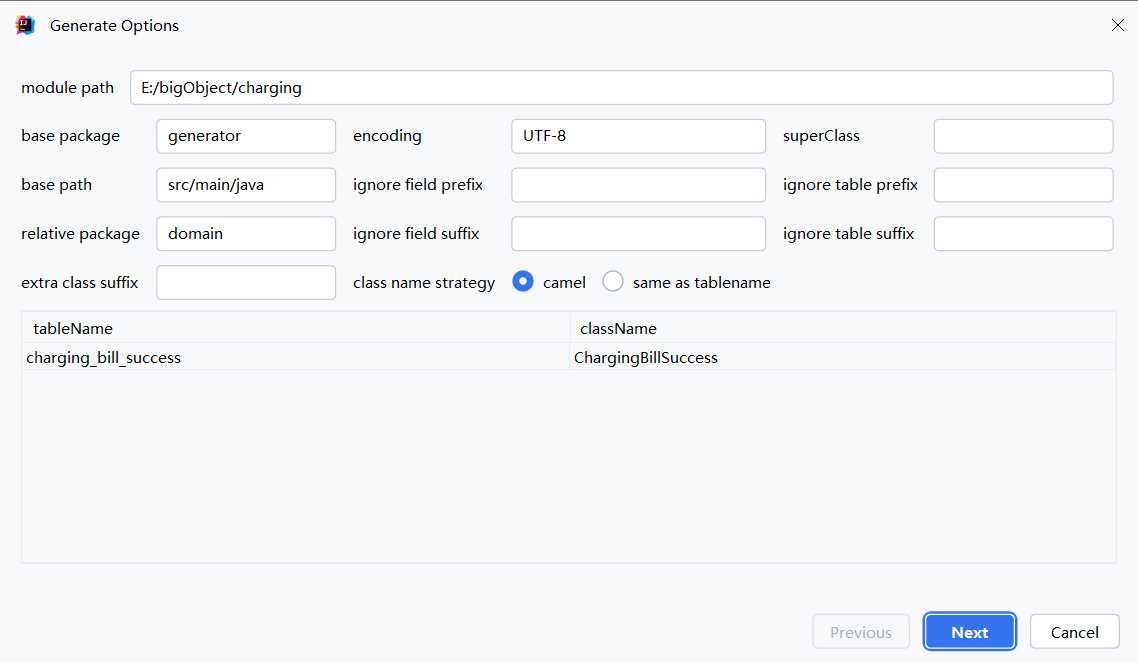
Task: Focus the ignore table prefix field
Action: (x=1023, y=185)
